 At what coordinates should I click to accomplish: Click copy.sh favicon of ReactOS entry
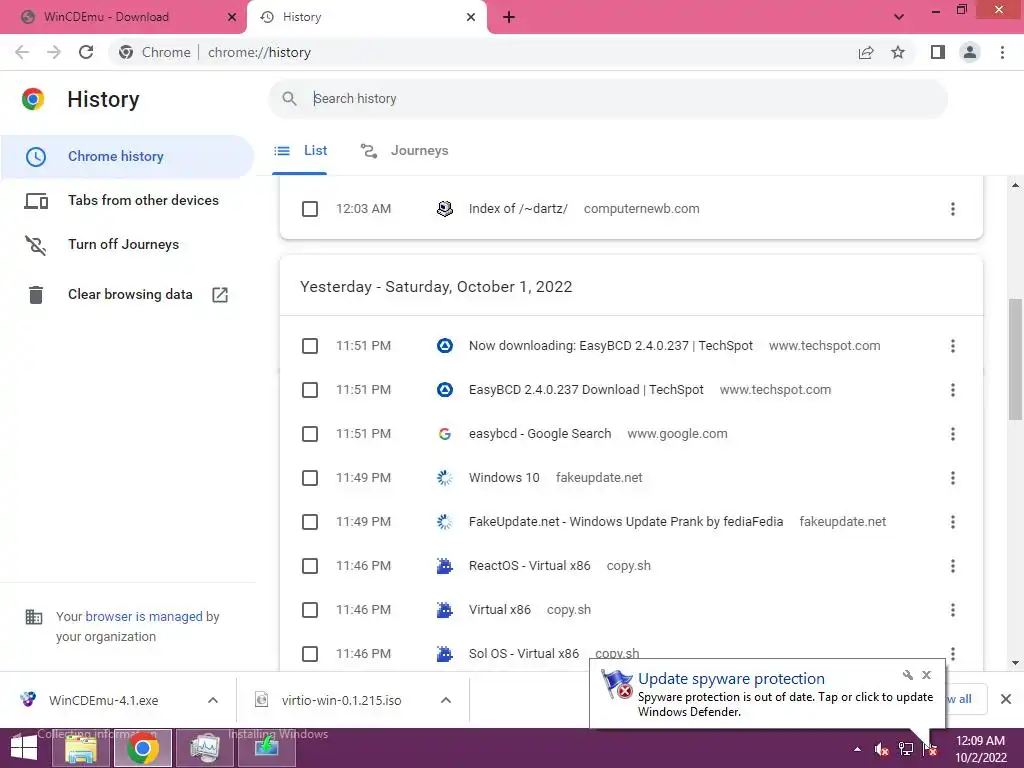pyautogui.click(x=445, y=566)
